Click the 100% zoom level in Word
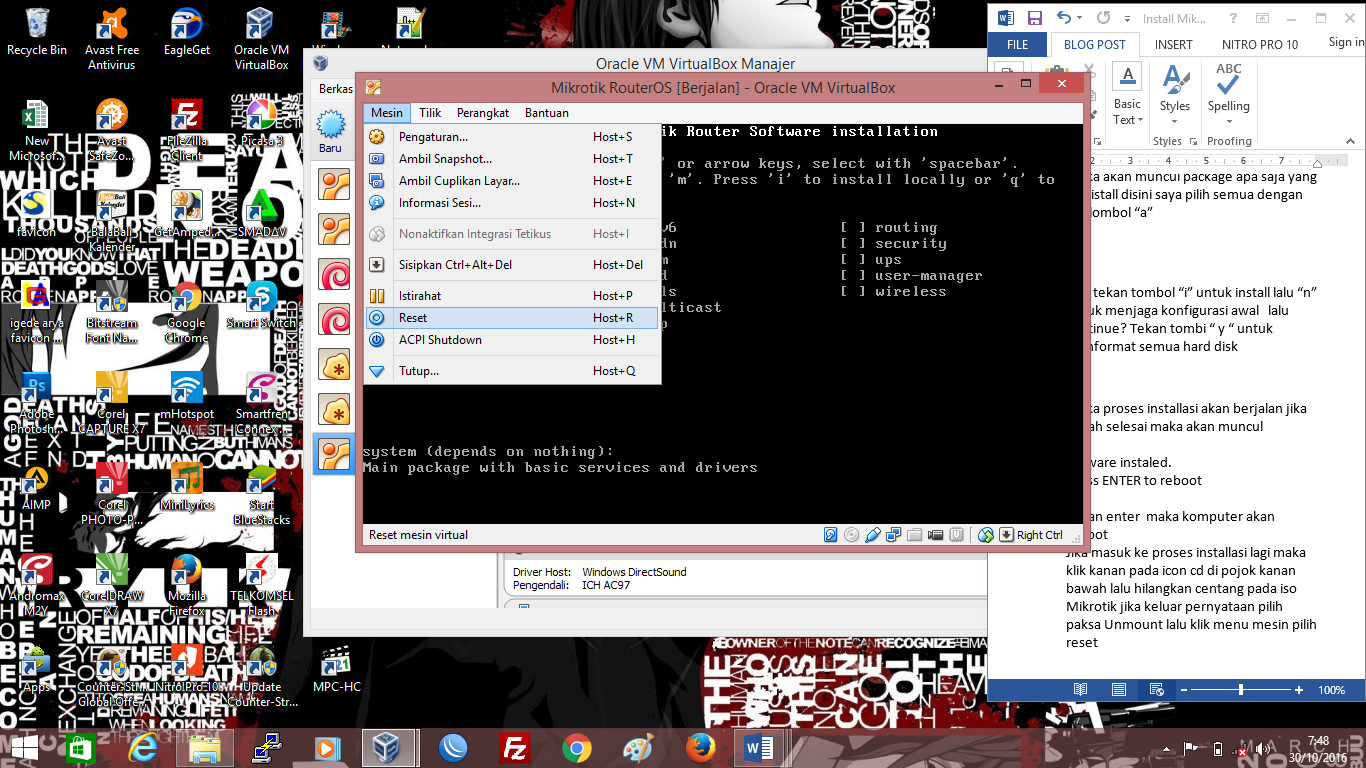This screenshot has width=1366, height=768. click(x=1331, y=690)
